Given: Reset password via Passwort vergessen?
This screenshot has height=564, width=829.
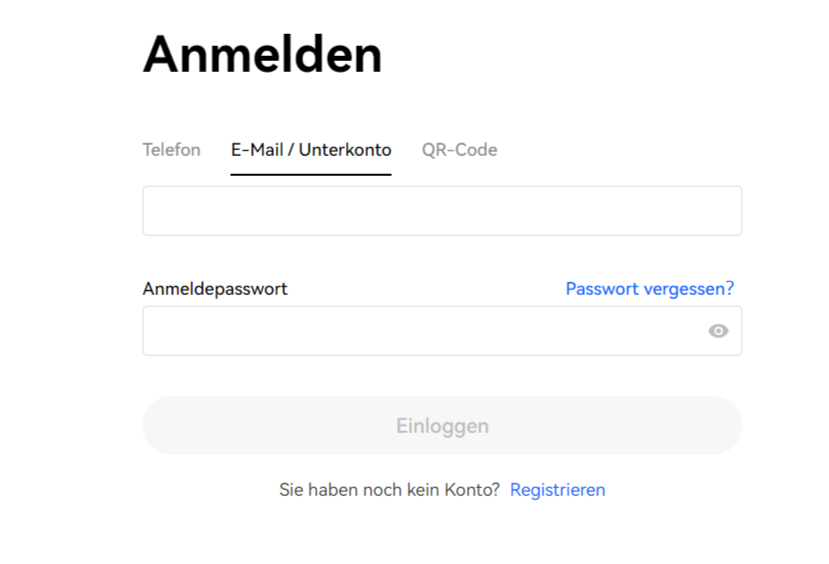Looking at the screenshot, I should click(649, 289).
